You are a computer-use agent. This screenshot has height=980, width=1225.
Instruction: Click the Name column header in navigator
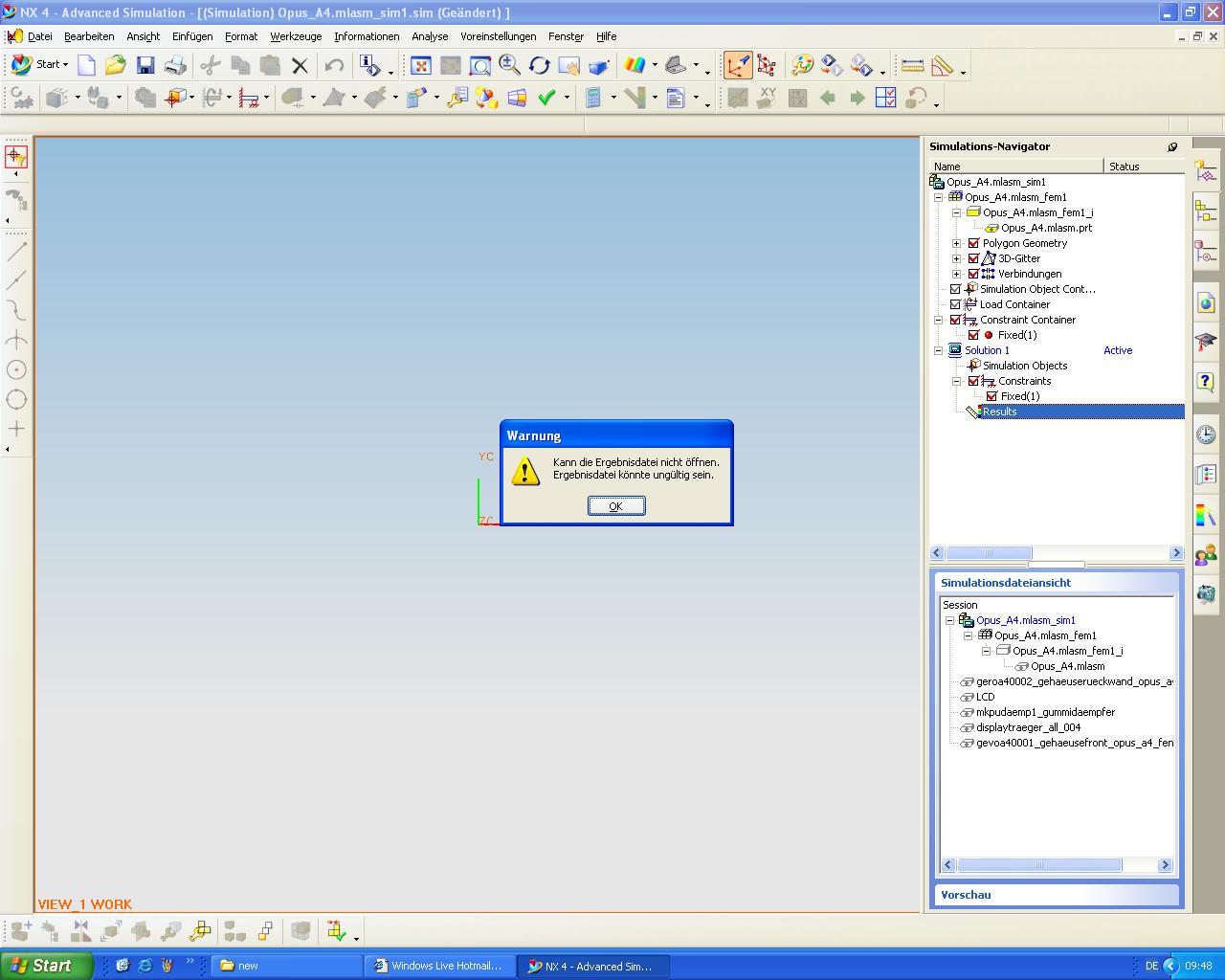1016,167
